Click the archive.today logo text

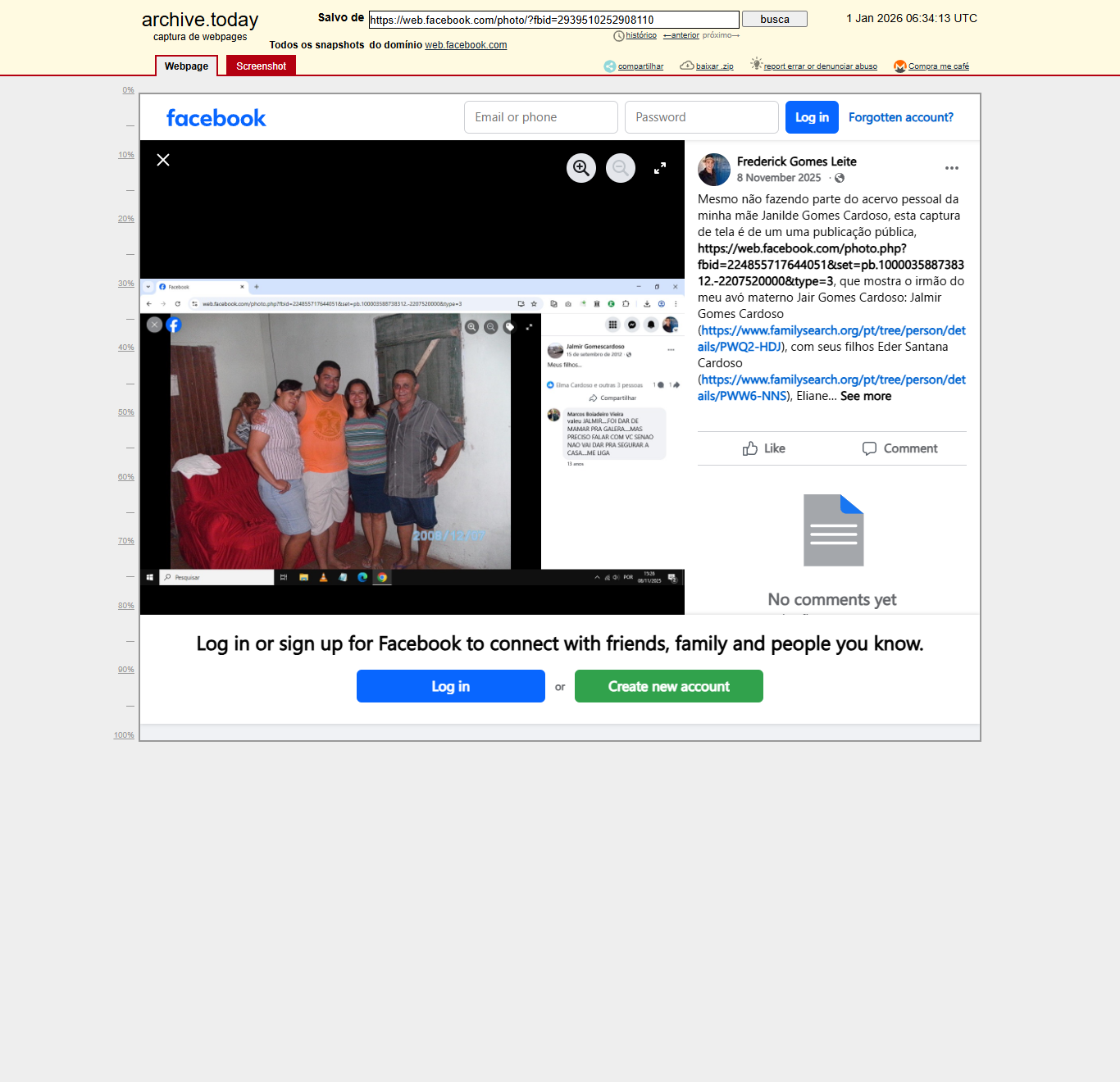click(200, 20)
